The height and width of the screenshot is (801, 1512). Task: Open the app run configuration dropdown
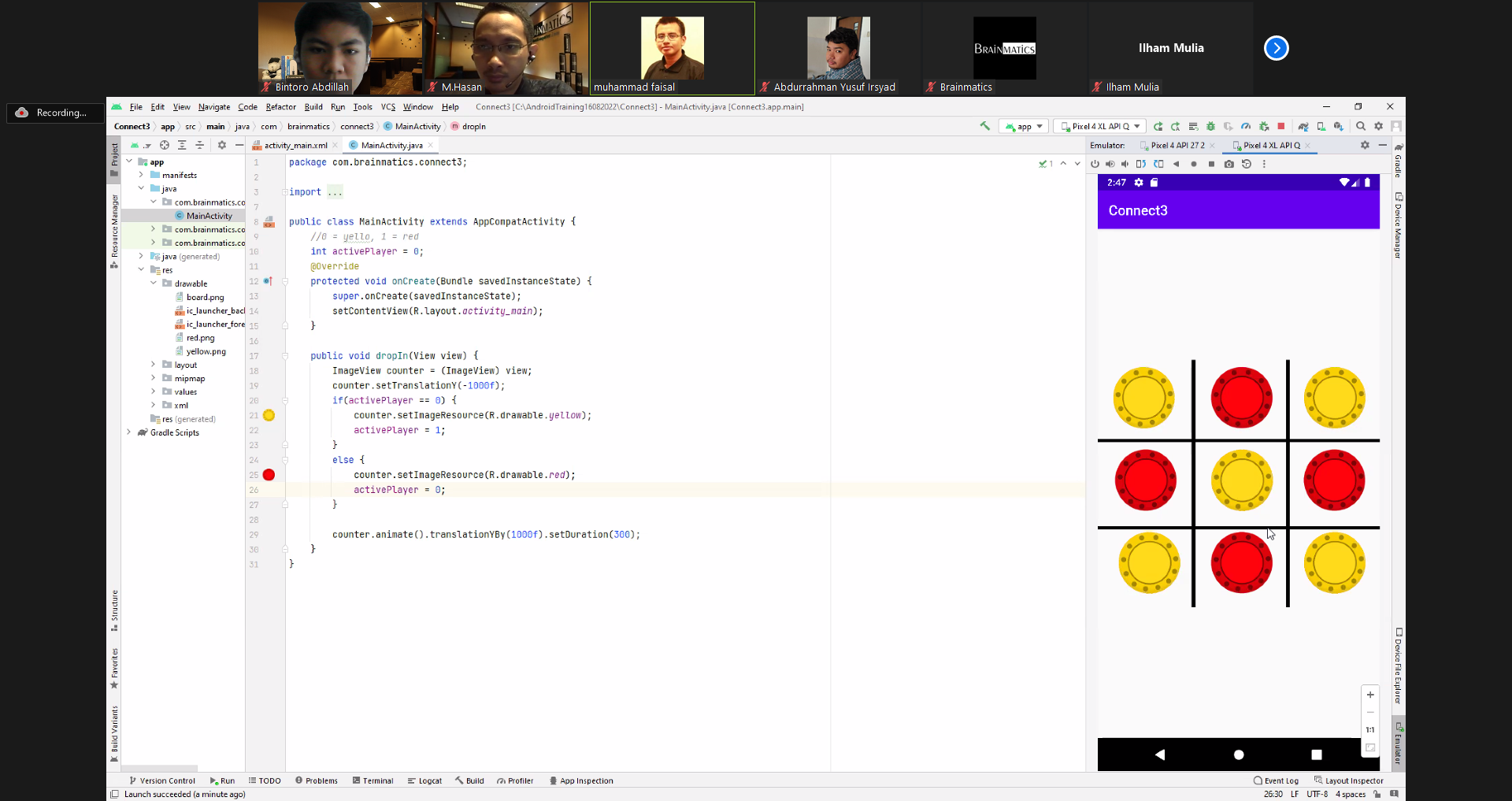(1024, 126)
